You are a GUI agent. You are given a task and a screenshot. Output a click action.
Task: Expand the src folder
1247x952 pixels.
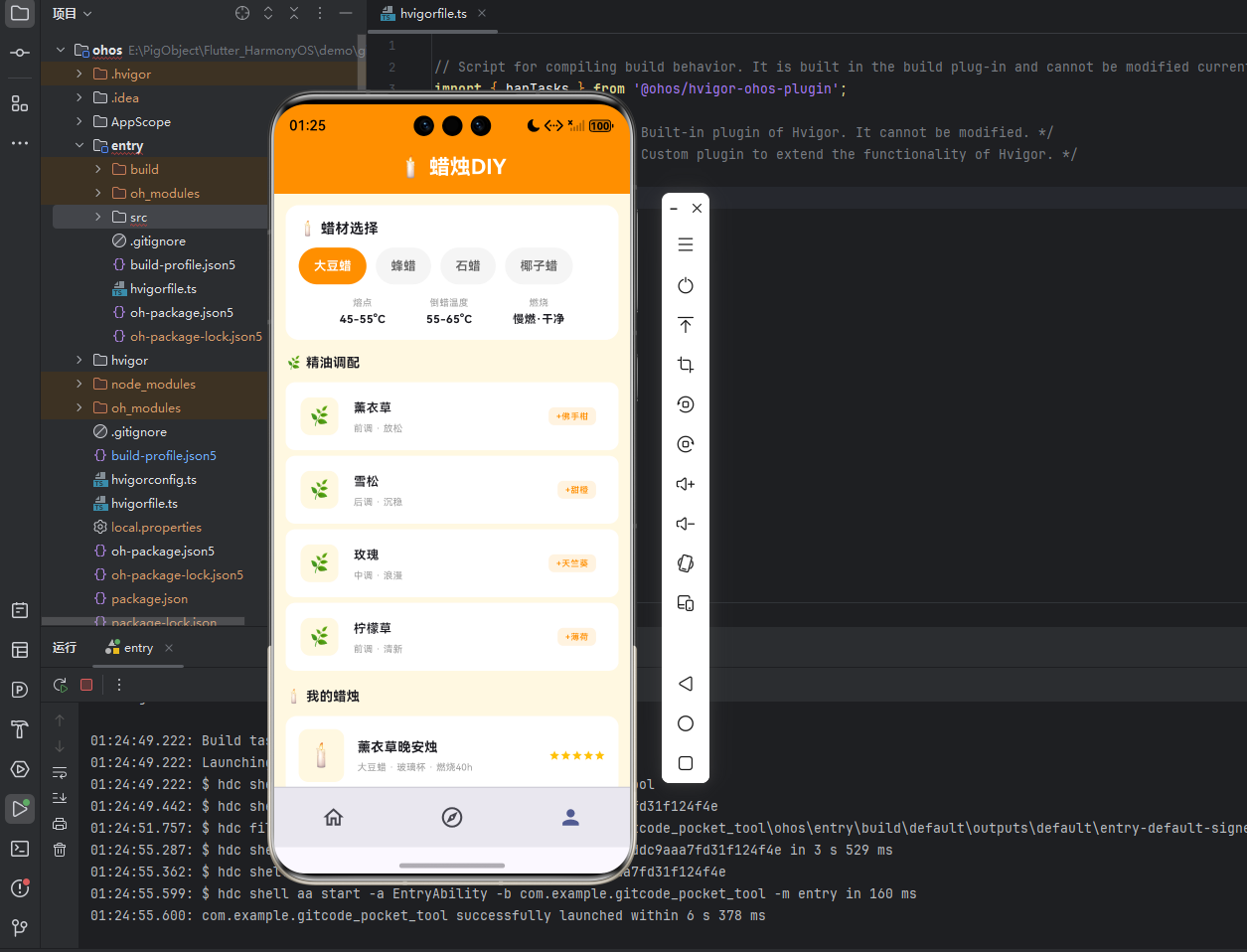pyautogui.click(x=98, y=217)
